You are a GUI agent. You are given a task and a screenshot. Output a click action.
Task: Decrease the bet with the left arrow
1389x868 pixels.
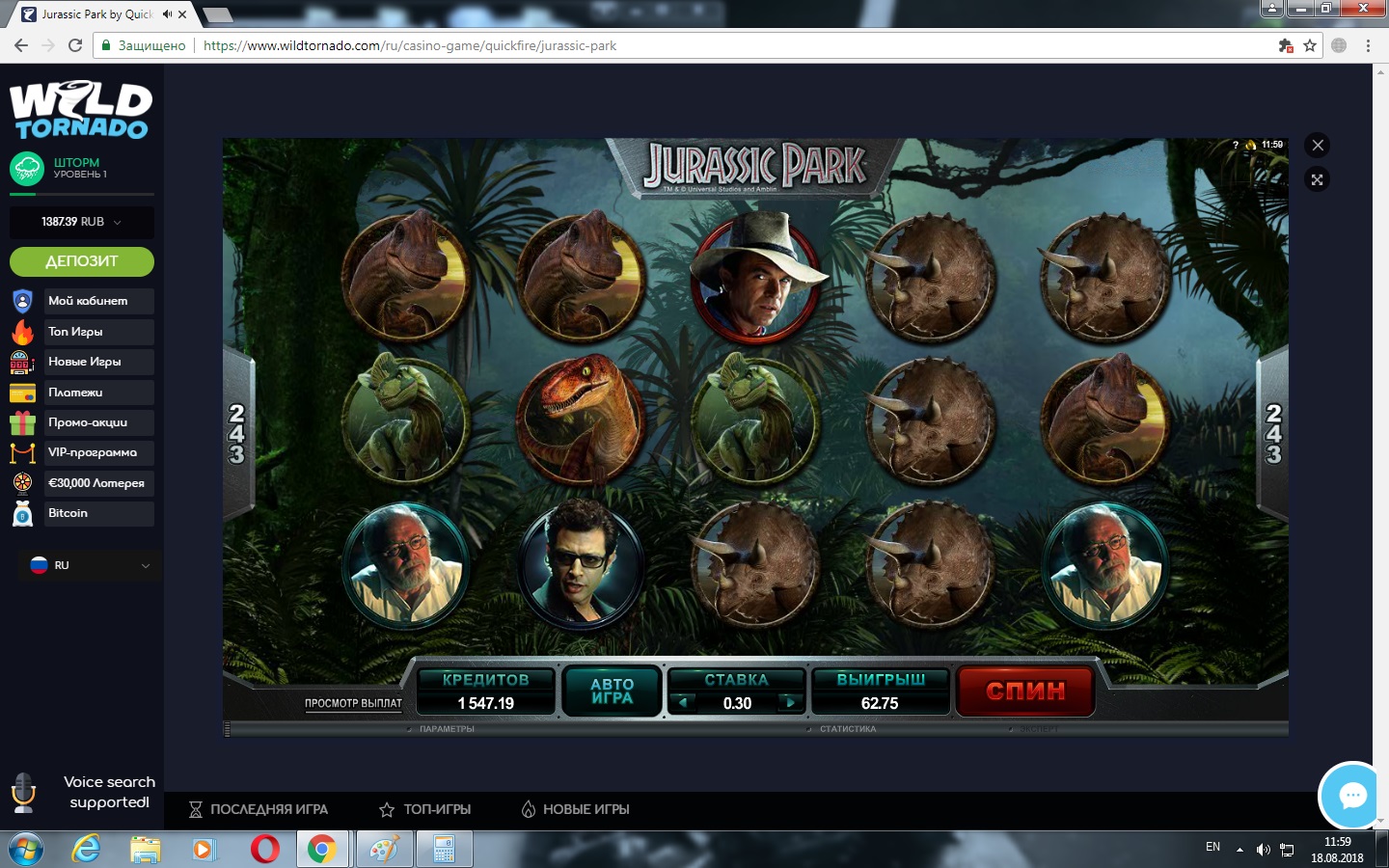point(683,703)
